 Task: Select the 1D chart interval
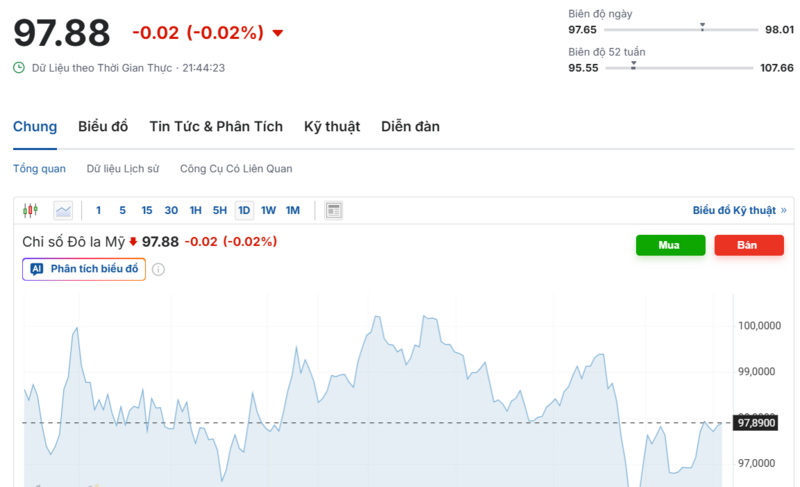[x=244, y=210]
